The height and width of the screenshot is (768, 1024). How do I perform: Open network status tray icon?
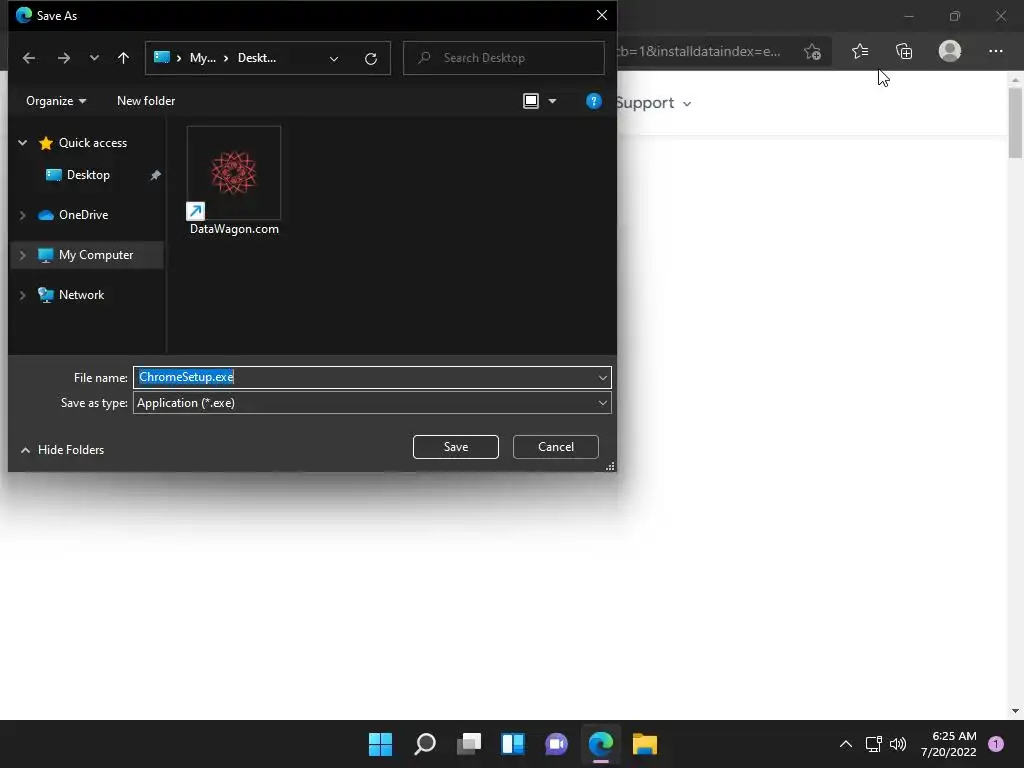tap(873, 744)
